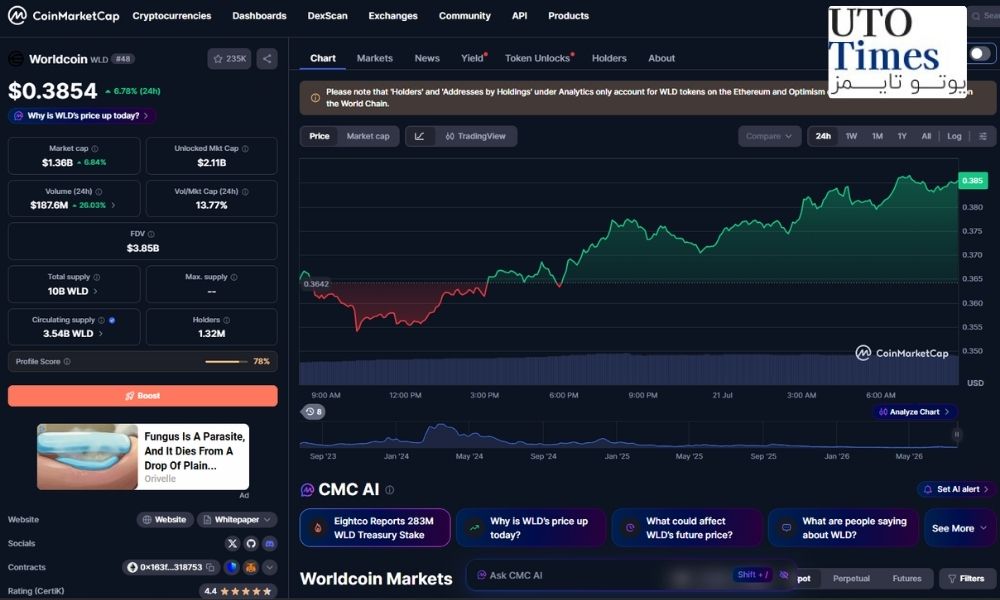Expand Total supply 10B WLD arrow
This screenshot has height=600, width=1000.
96,291
